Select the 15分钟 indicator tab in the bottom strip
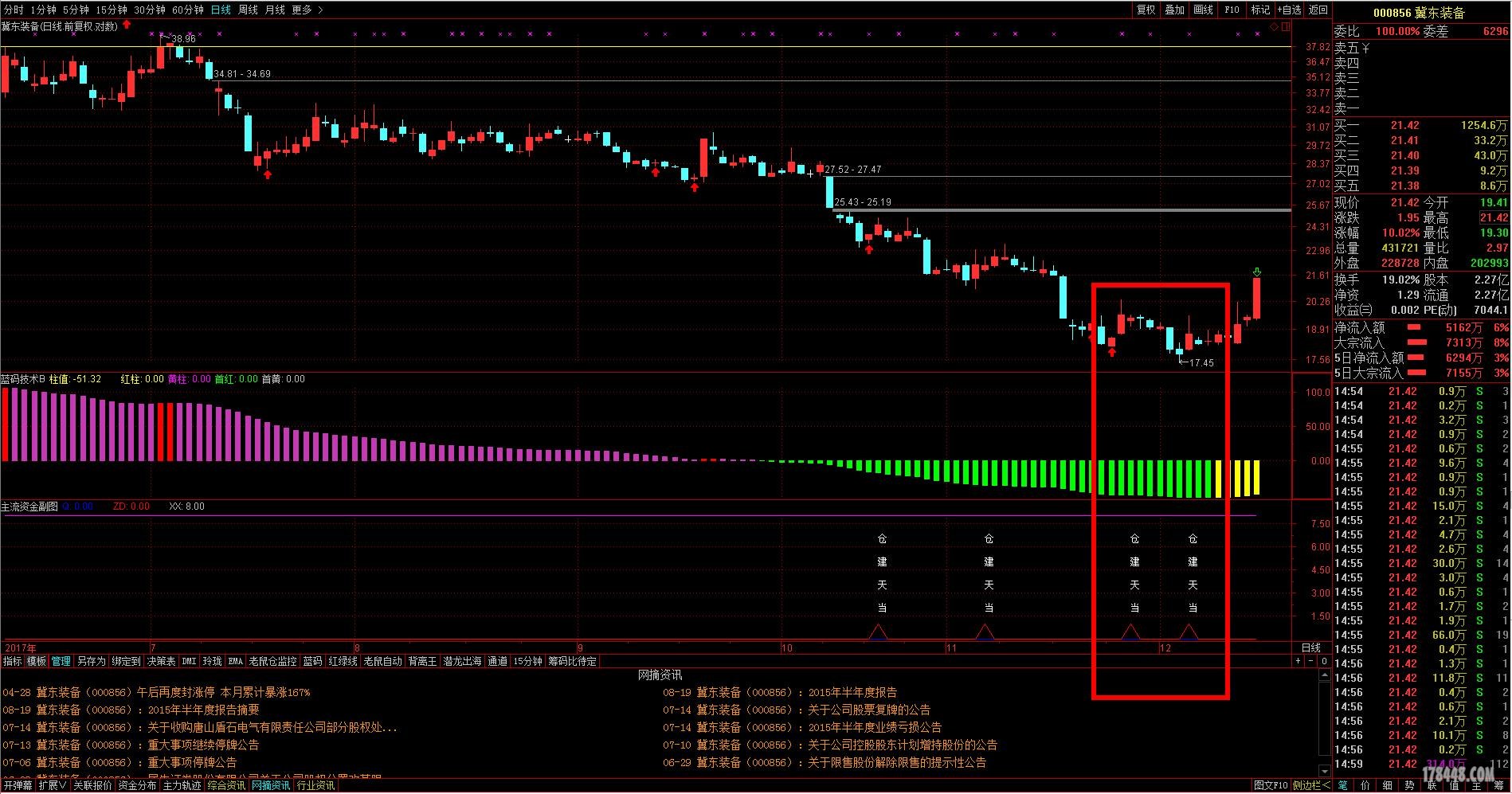 pos(527,661)
